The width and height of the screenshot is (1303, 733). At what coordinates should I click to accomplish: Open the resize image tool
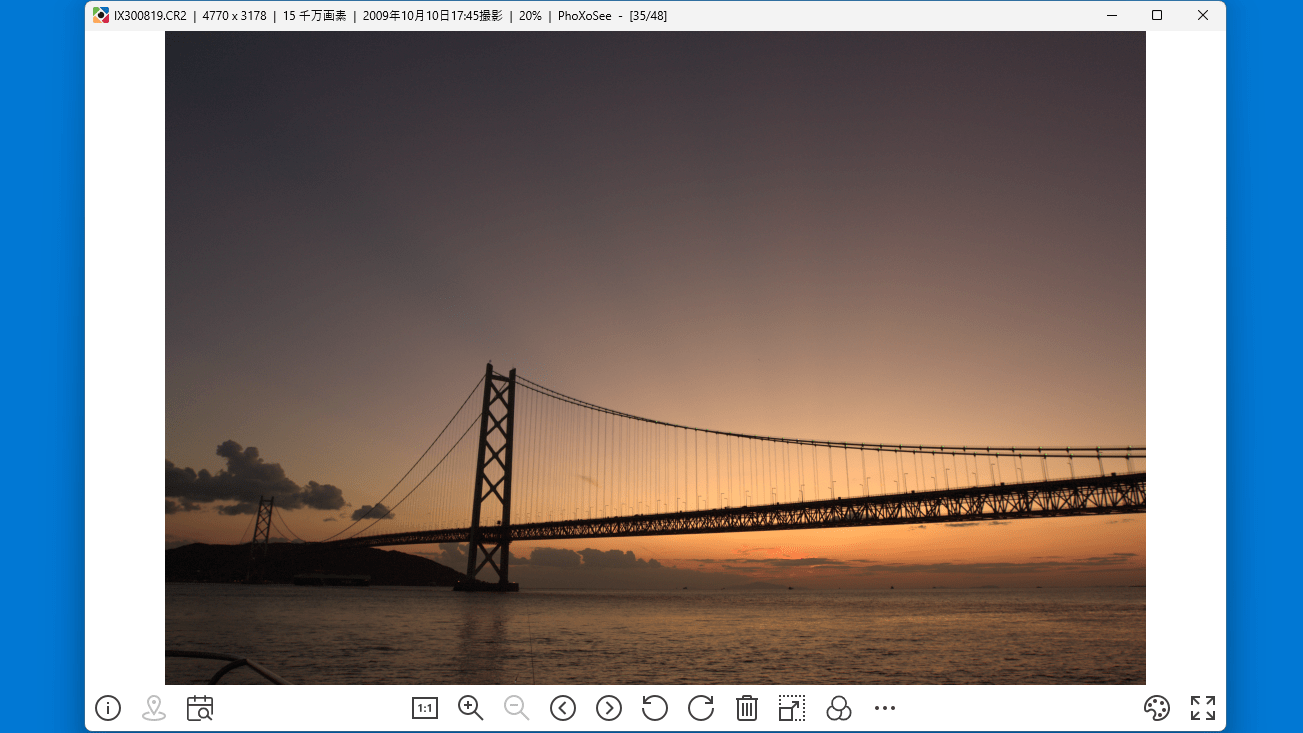coord(792,708)
